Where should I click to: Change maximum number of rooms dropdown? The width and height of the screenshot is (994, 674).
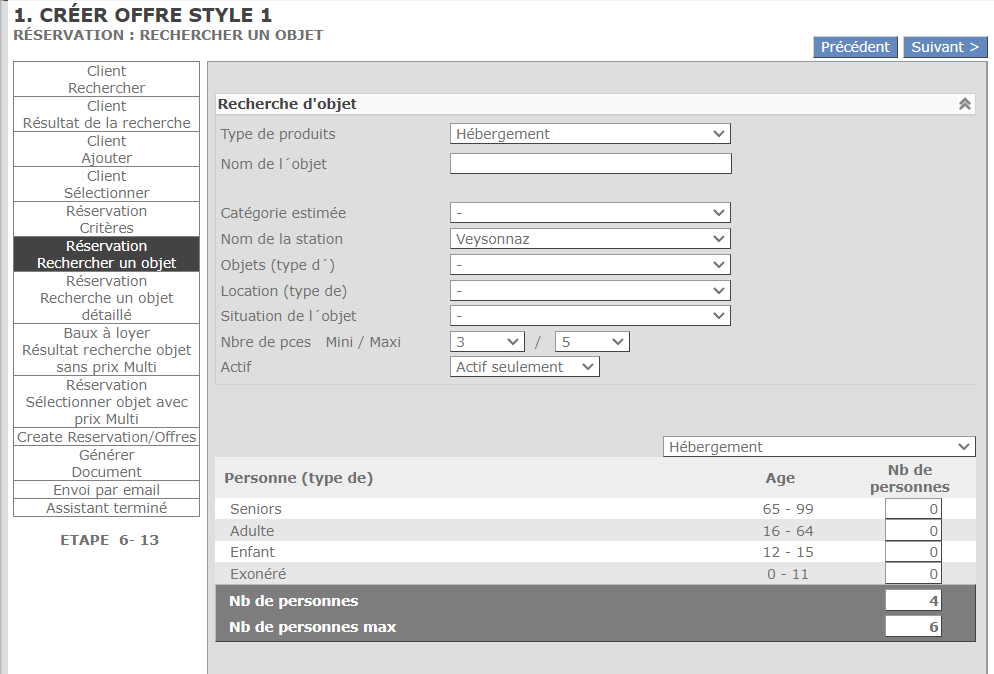pos(591,342)
